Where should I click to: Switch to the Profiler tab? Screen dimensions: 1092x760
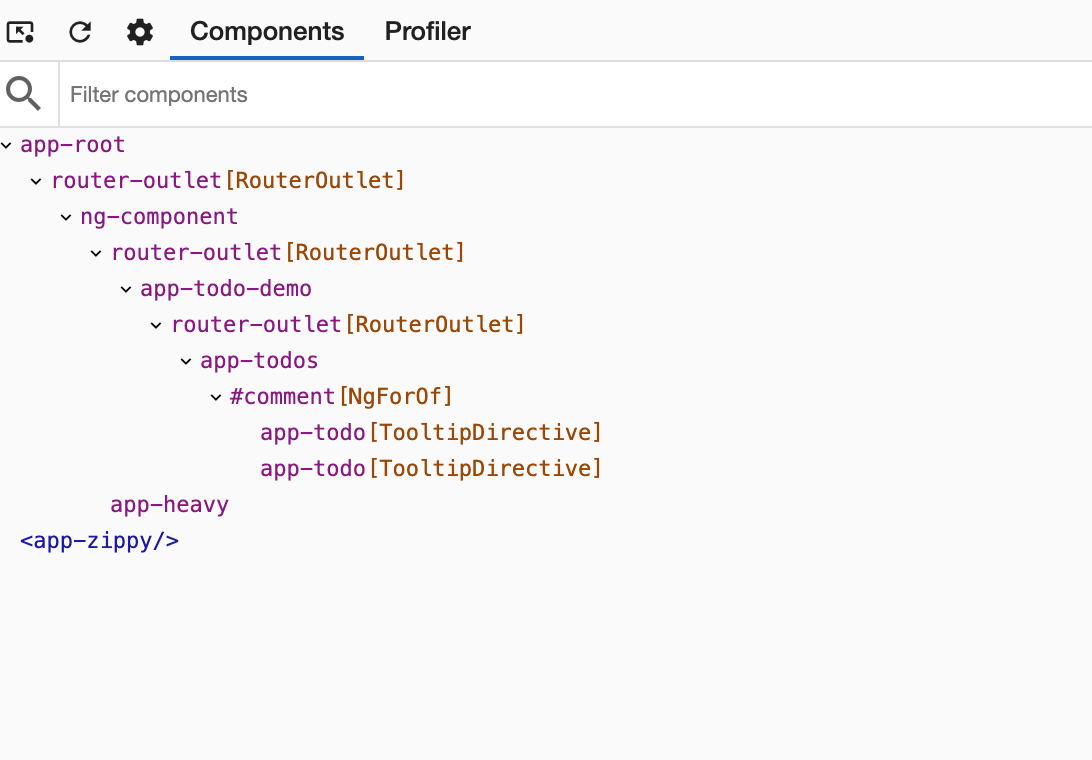click(427, 31)
